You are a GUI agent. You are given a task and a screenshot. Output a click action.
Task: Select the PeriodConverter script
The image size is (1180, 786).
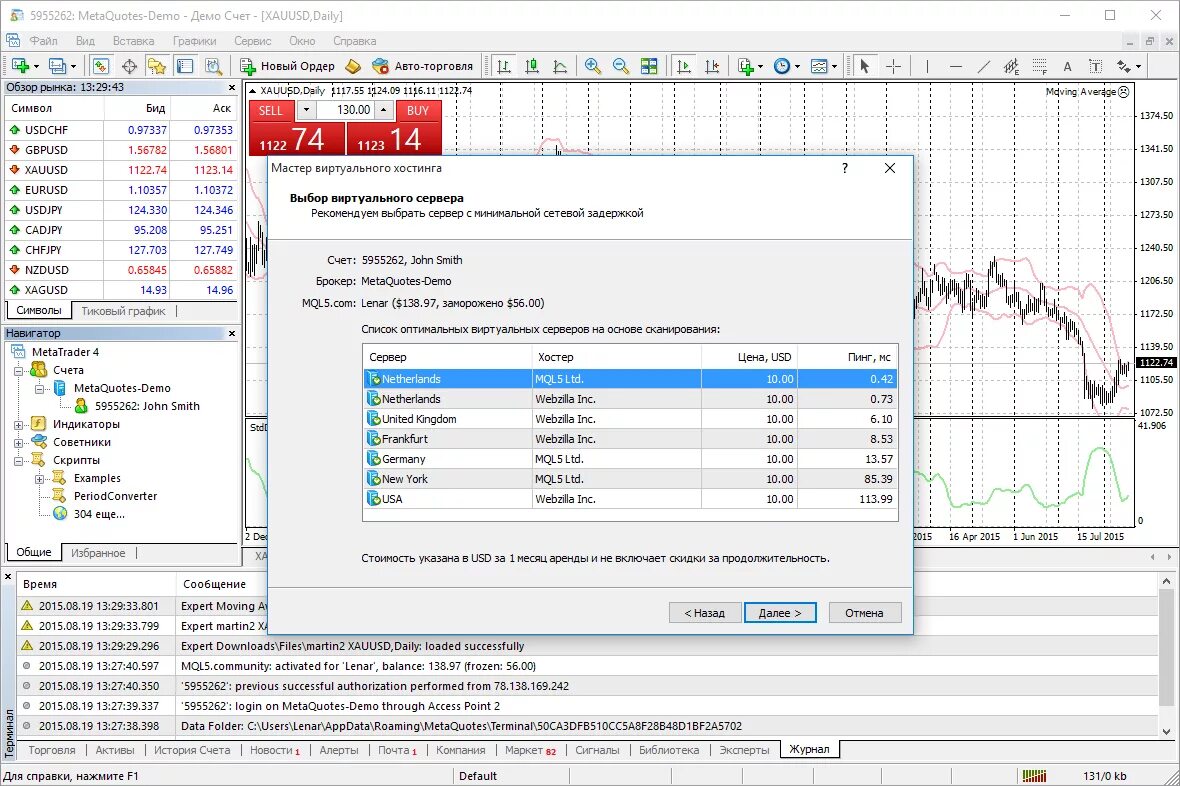tap(115, 496)
